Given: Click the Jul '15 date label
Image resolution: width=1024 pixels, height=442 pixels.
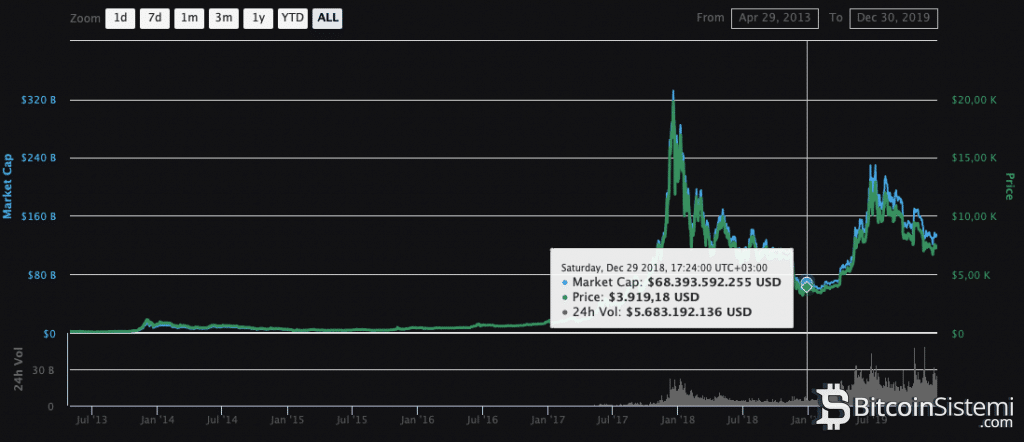Looking at the screenshot, I should point(352,421).
